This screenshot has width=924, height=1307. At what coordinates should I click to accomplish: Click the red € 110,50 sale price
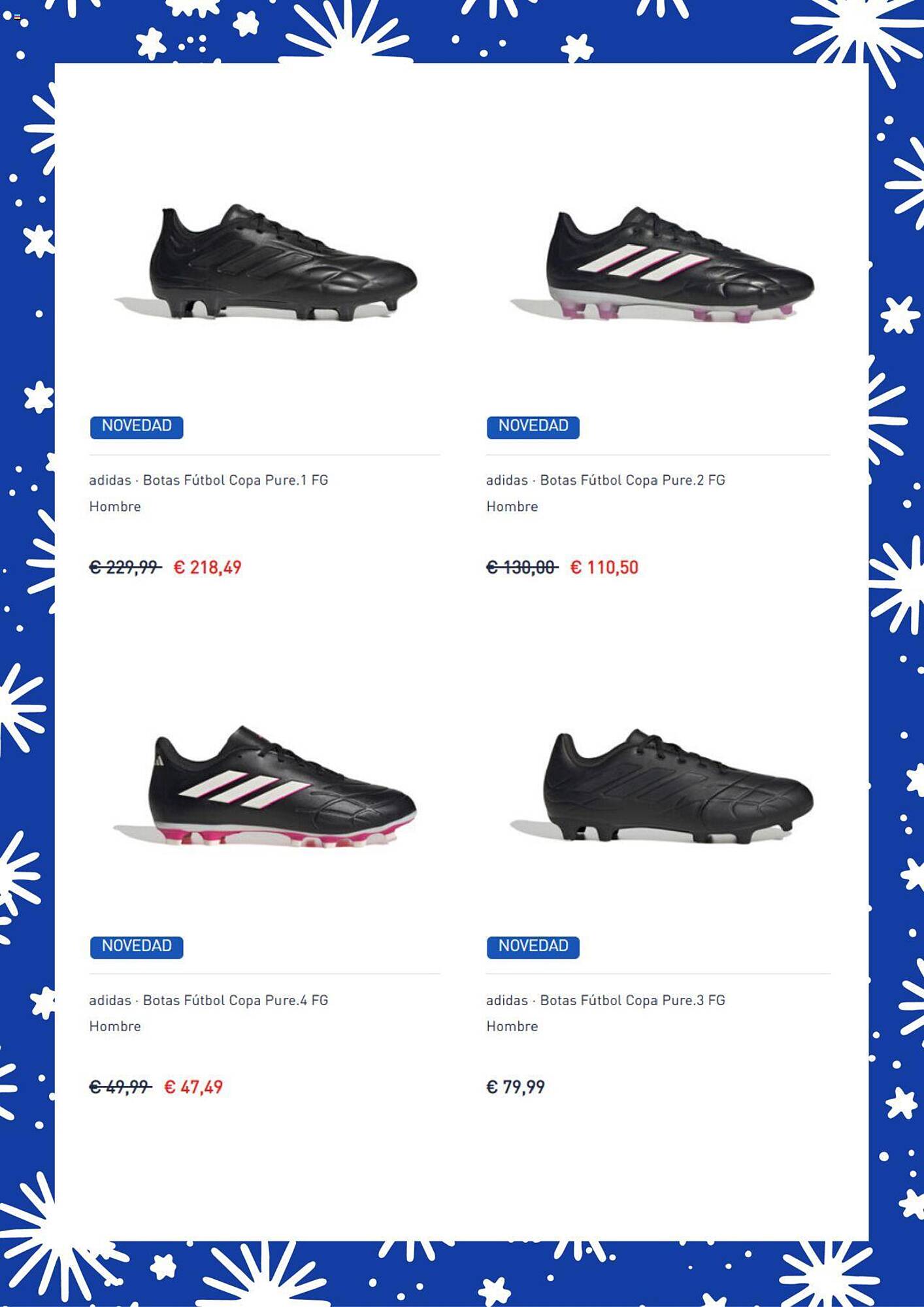pyautogui.click(x=604, y=567)
